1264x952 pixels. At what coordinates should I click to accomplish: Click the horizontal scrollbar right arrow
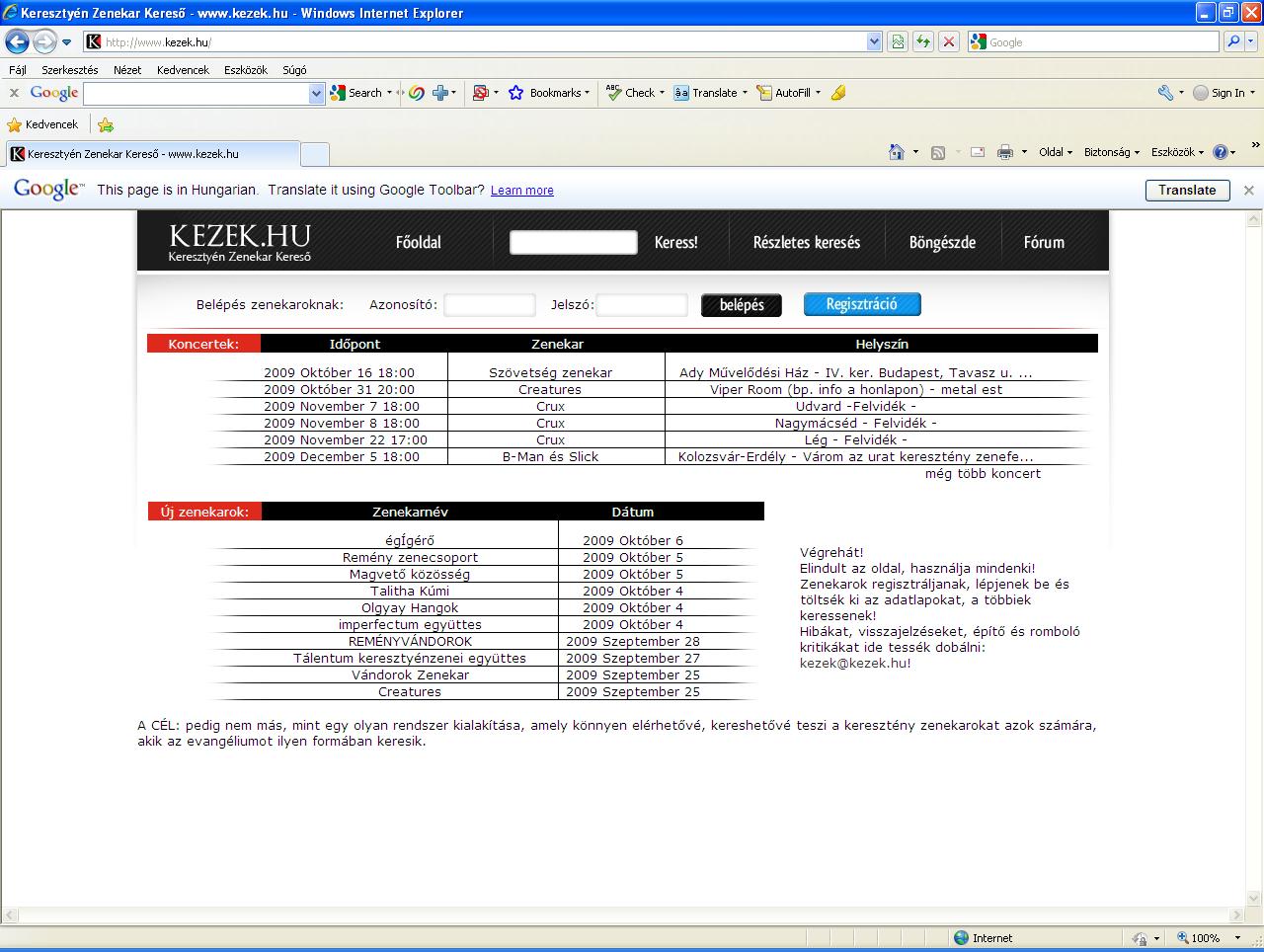click(1236, 915)
